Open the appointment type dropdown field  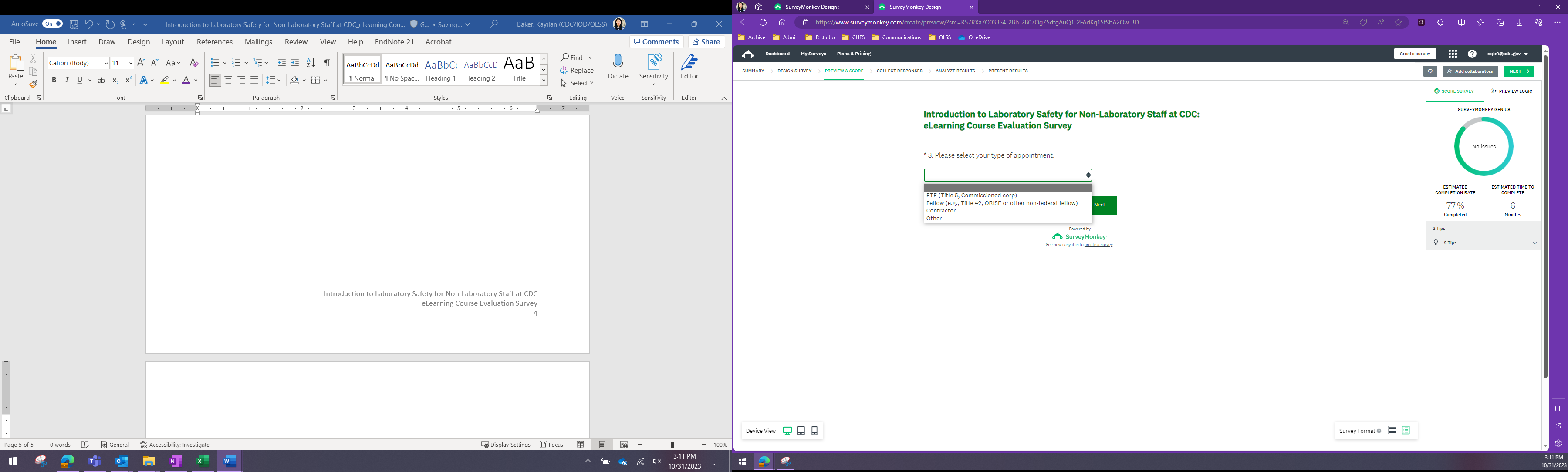click(1007, 175)
